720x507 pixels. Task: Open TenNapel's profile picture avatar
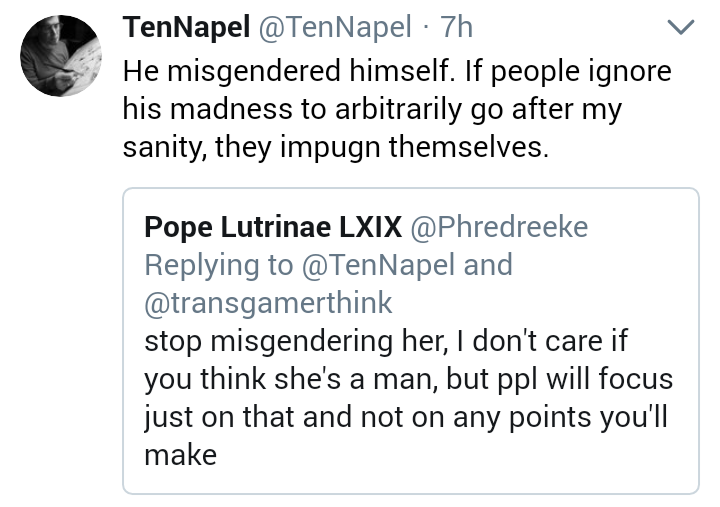pyautogui.click(x=61, y=56)
